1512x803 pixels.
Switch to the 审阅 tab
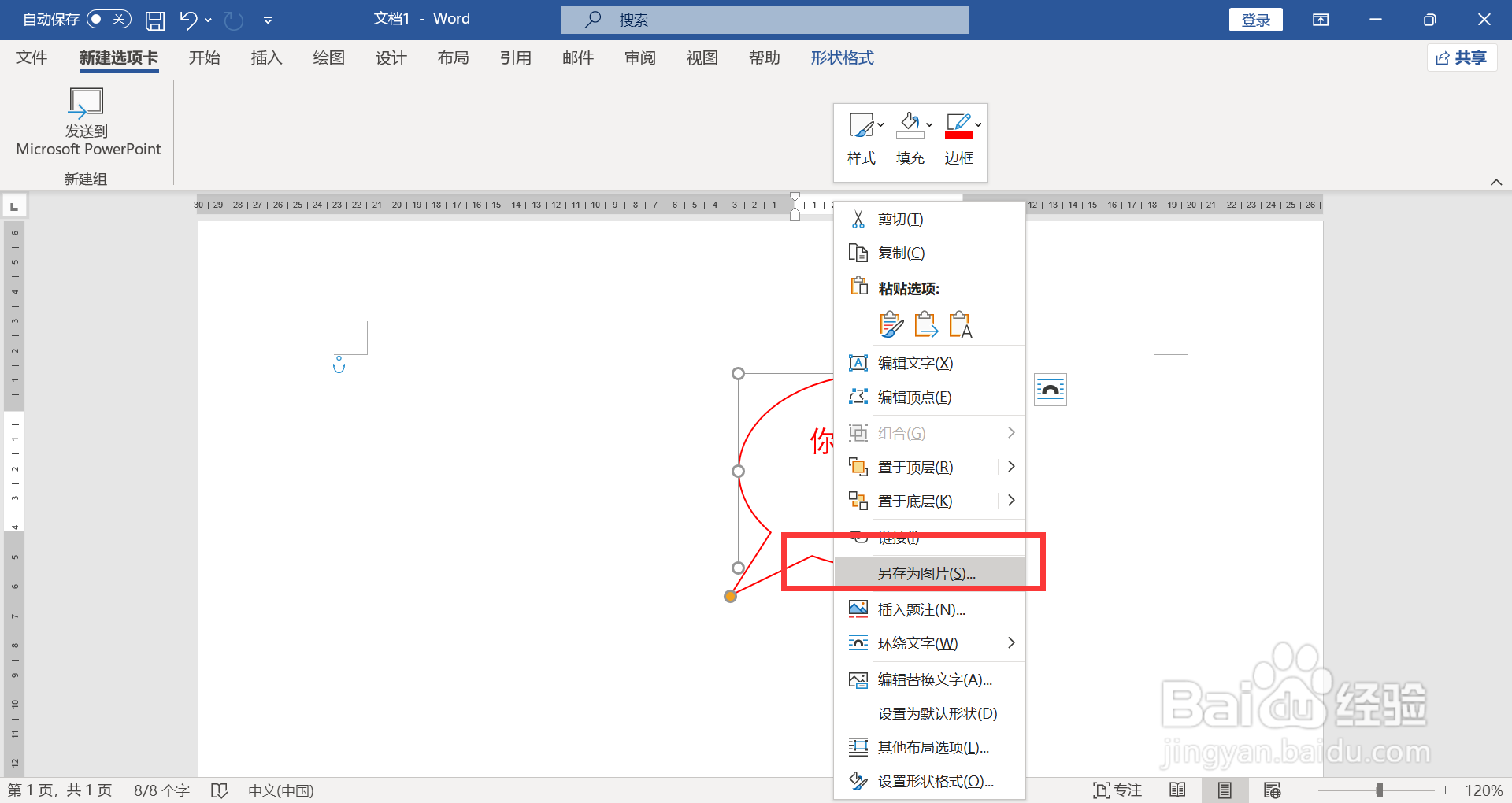point(639,57)
